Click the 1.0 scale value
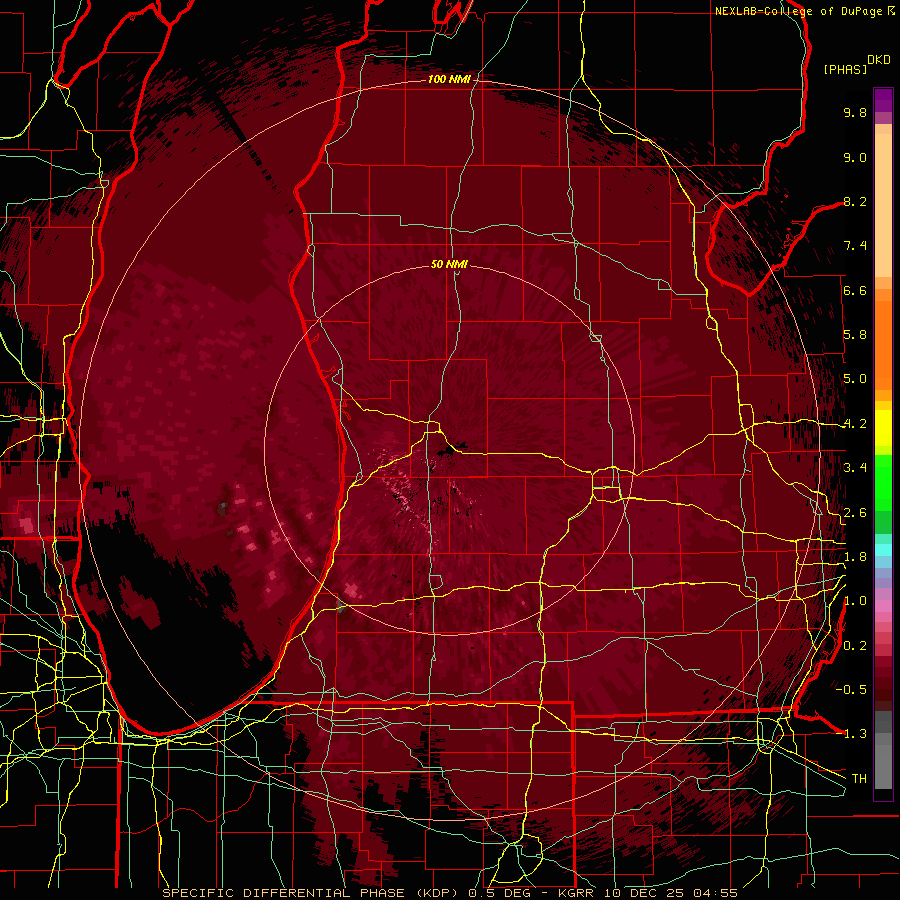 855,601
